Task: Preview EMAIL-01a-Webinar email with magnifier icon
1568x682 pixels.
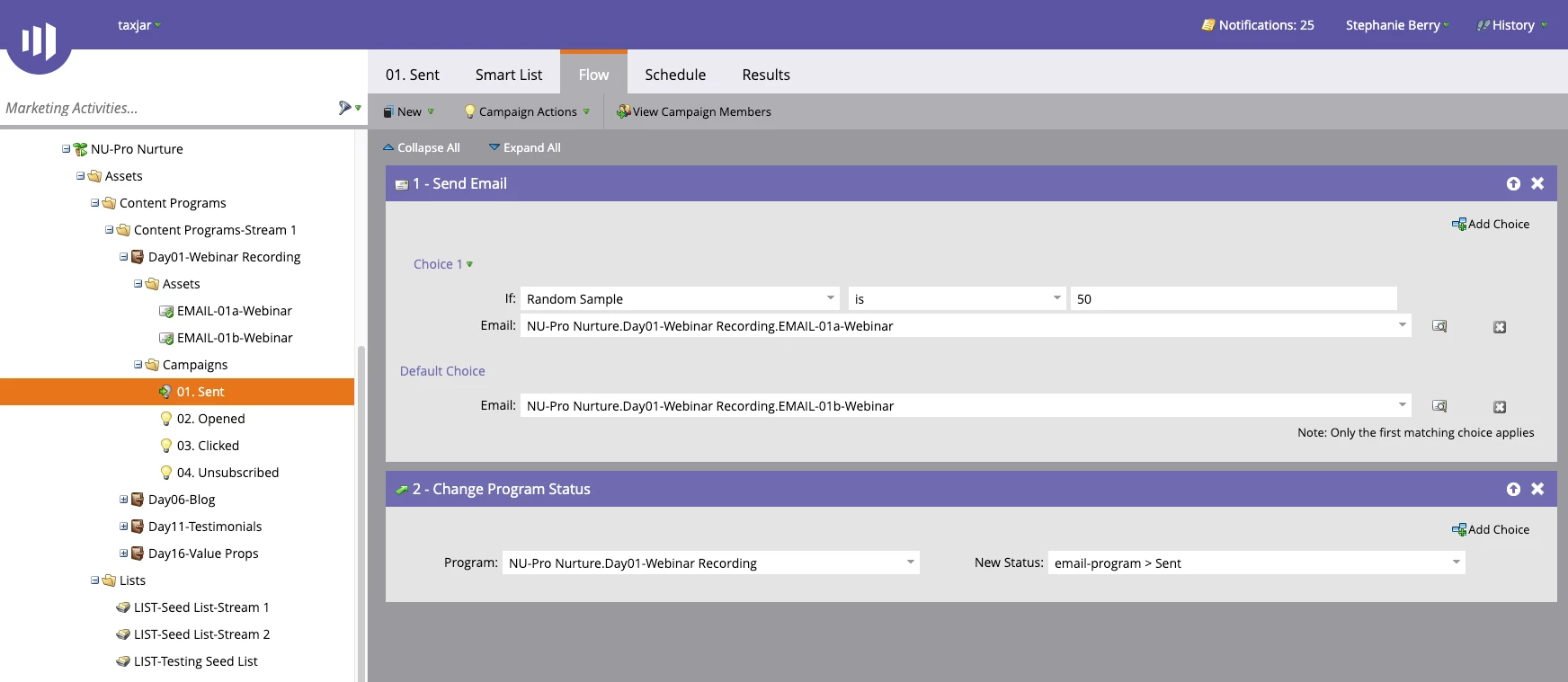Action: pyautogui.click(x=1439, y=326)
